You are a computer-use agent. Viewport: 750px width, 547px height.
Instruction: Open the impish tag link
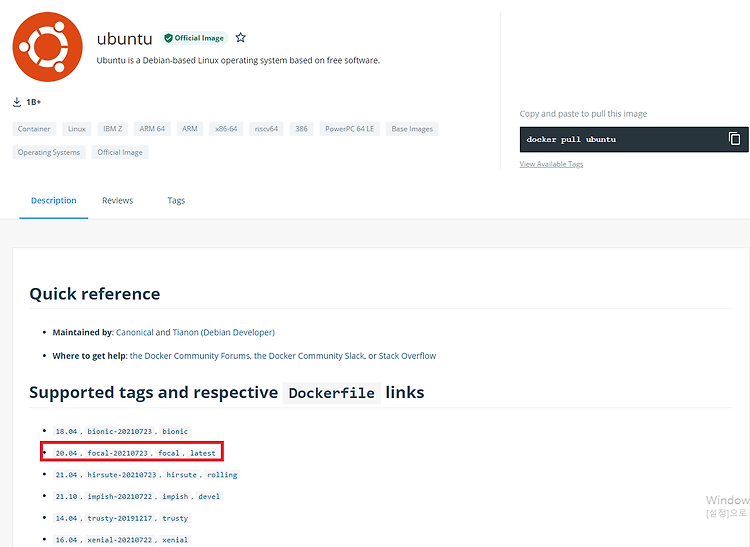175,496
